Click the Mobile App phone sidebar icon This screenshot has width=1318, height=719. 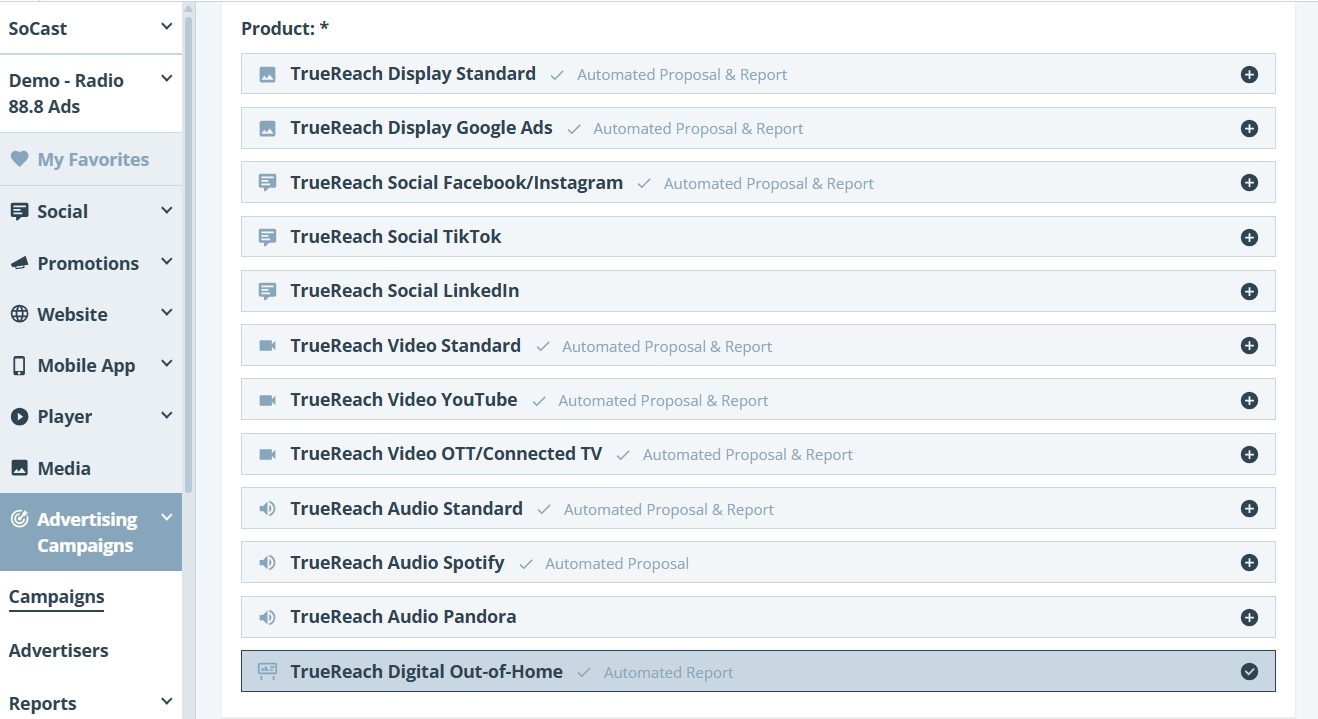pos(19,366)
